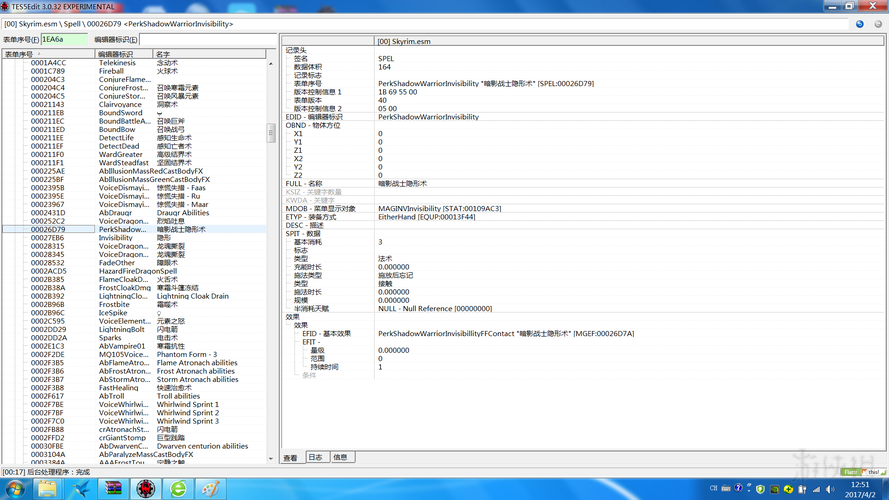889x500 pixels.
Task: Open File Explorer from the taskbar
Action: tap(47, 488)
